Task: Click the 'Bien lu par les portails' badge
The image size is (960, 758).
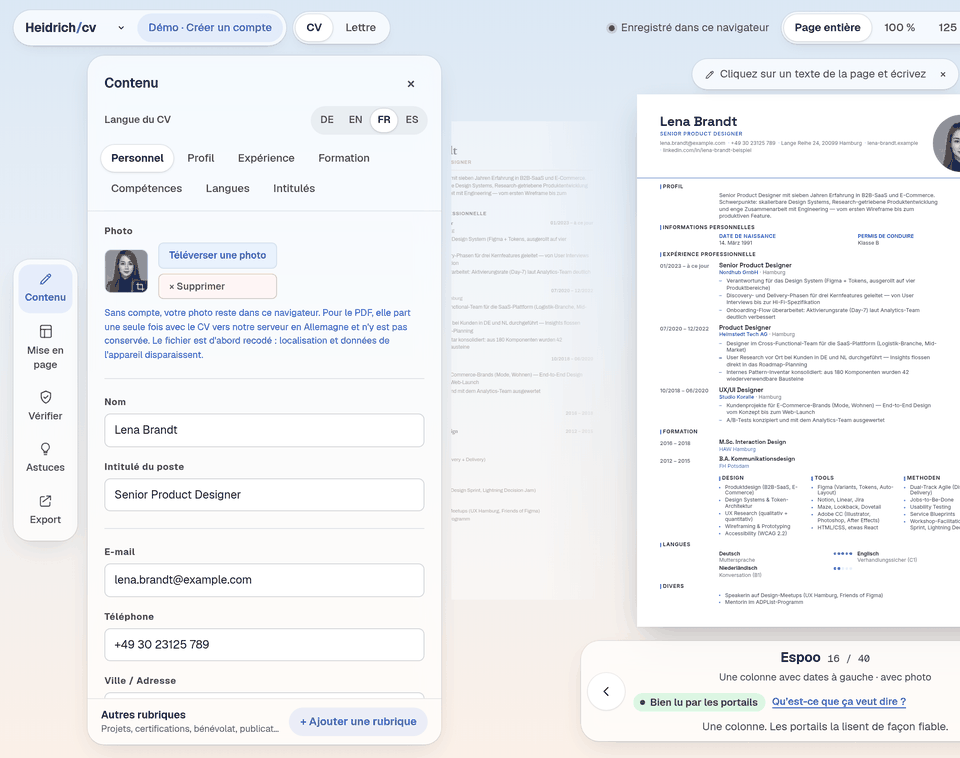Action: tap(699, 702)
